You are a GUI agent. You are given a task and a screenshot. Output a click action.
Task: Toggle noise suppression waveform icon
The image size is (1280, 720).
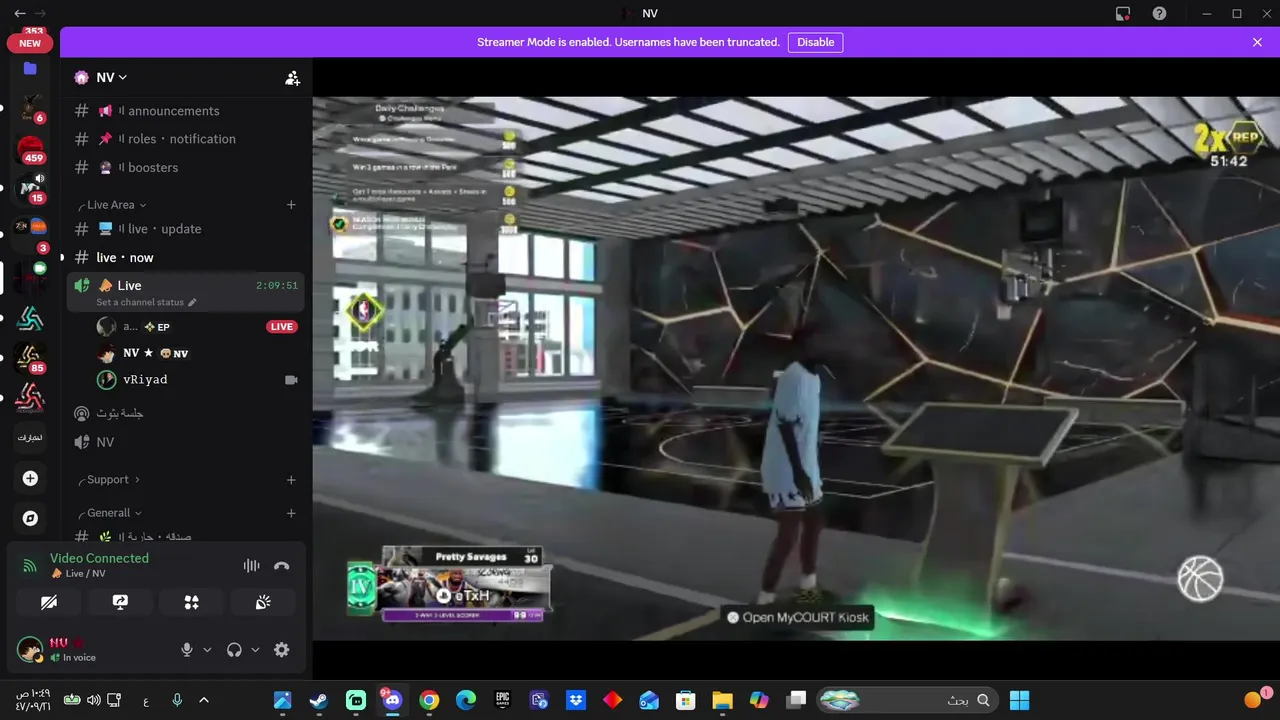pos(251,566)
